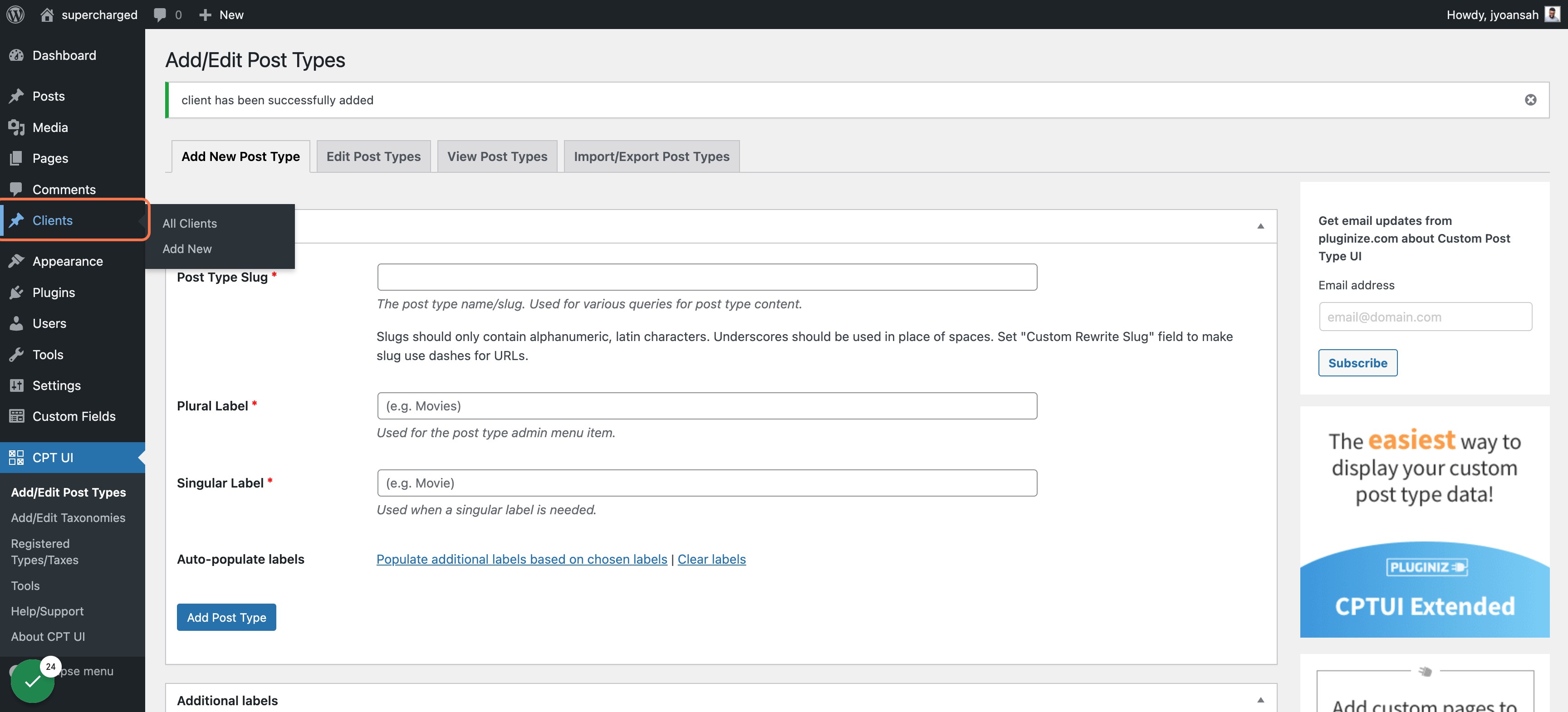Click the green checkmark badge with 24
The image size is (1568, 712).
click(x=34, y=681)
